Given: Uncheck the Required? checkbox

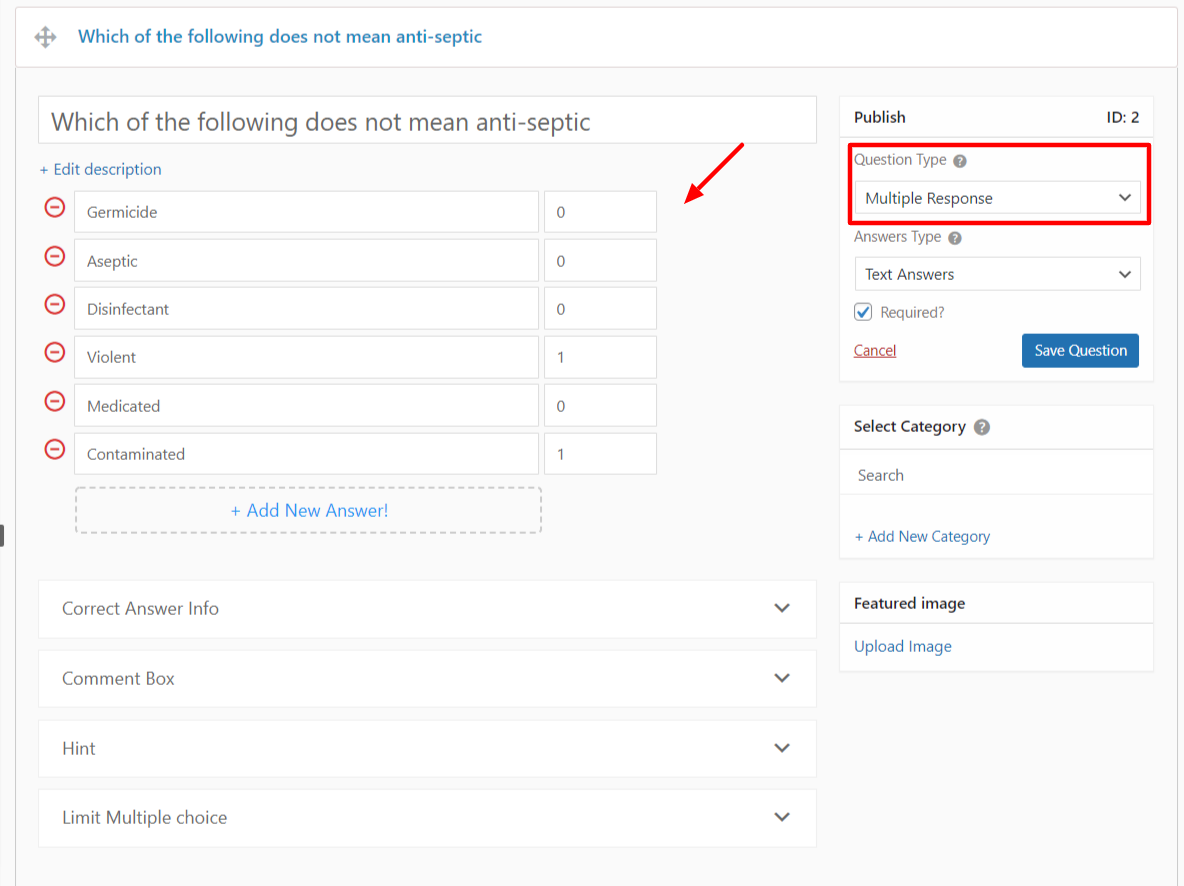Looking at the screenshot, I should [863, 312].
